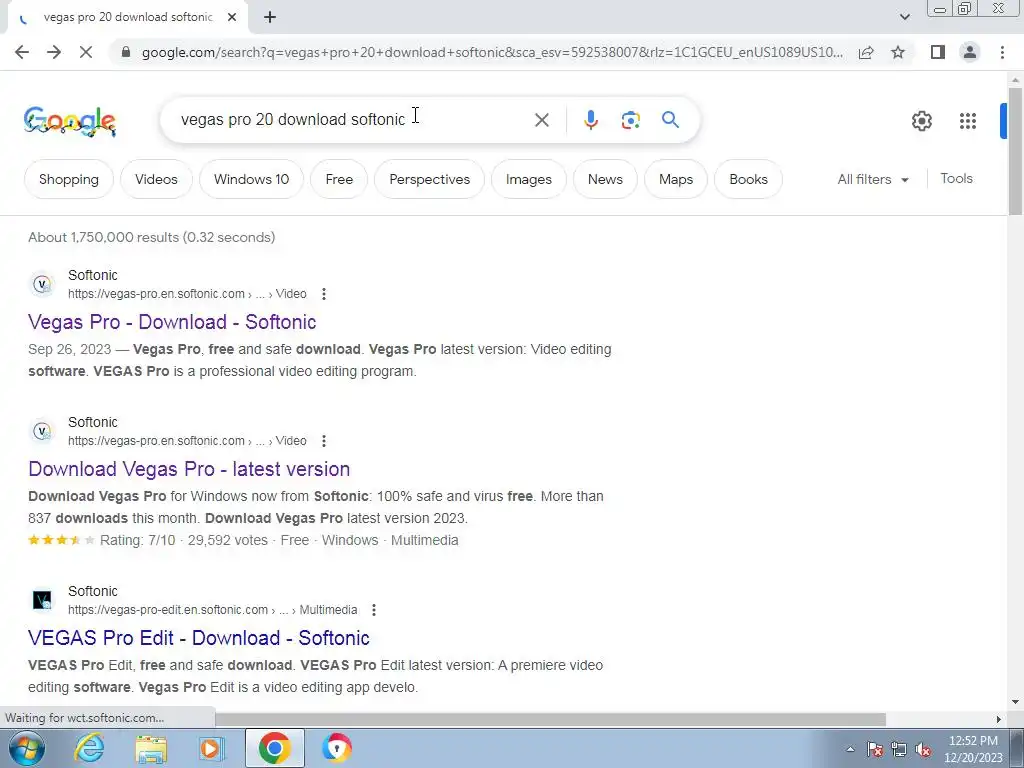1024x768 pixels.
Task: Stop loading the page
Action: pos(86,52)
